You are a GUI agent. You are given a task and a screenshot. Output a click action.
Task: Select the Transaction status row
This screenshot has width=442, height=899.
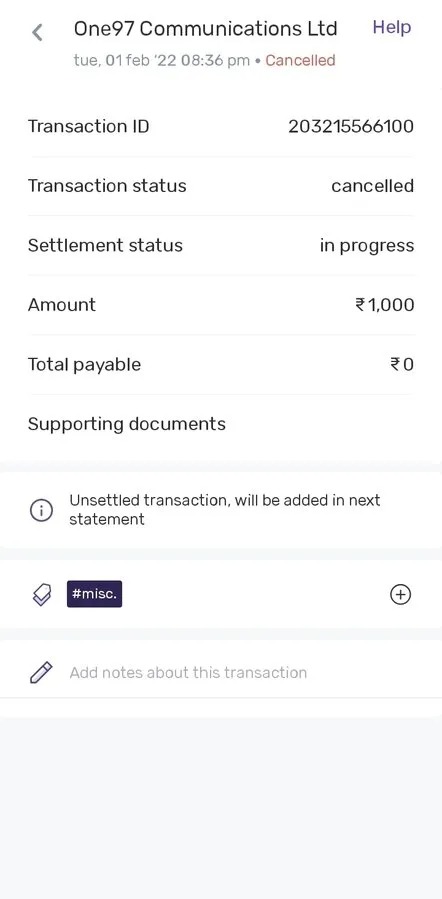(x=221, y=186)
